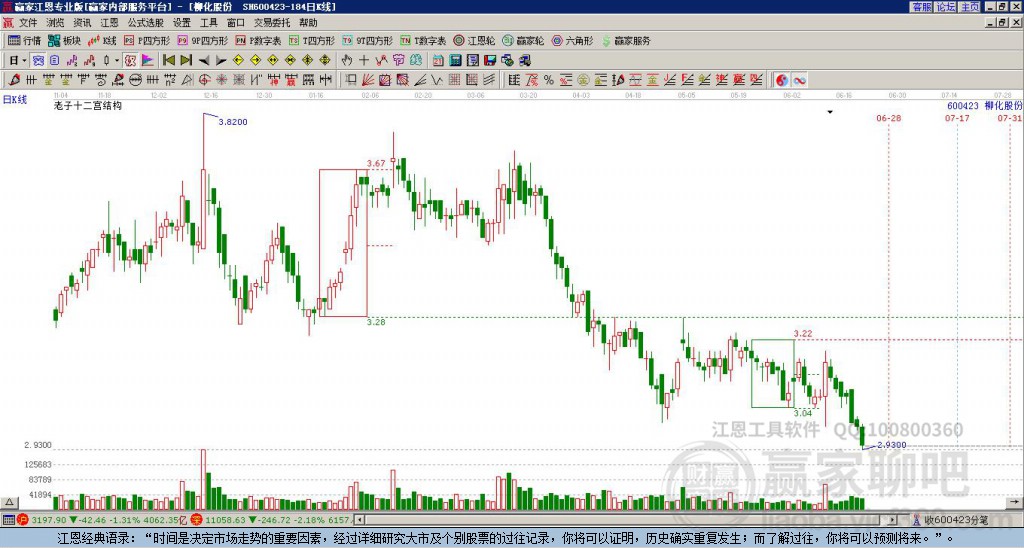Click the 600423 柳化股份 stock label
The image size is (1024, 548).
tap(984, 106)
